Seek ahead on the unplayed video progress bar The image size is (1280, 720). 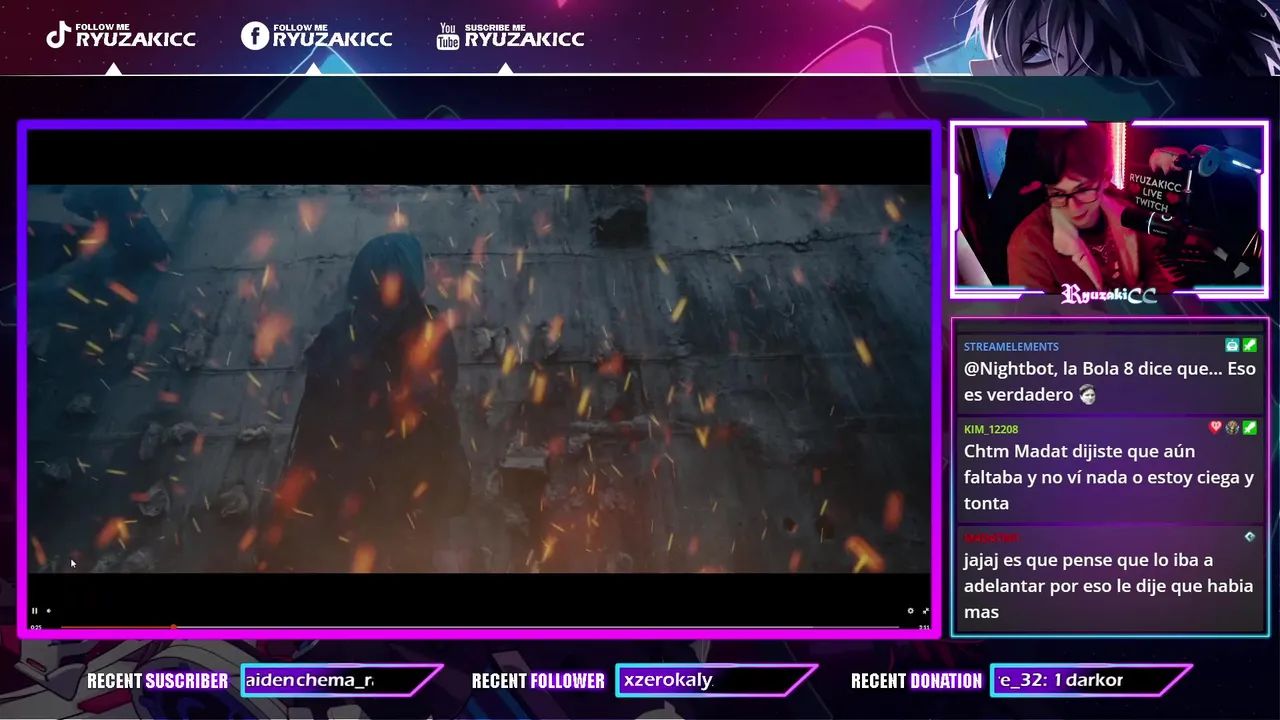(x=538, y=627)
